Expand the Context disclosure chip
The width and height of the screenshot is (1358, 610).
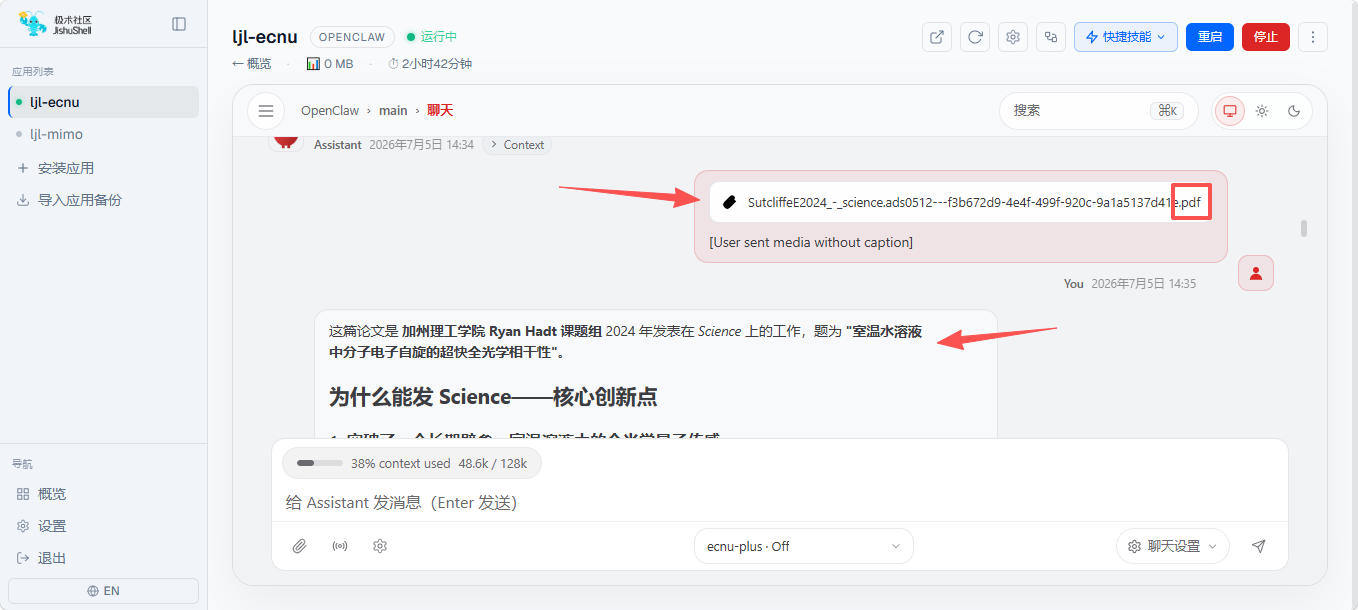click(x=517, y=145)
